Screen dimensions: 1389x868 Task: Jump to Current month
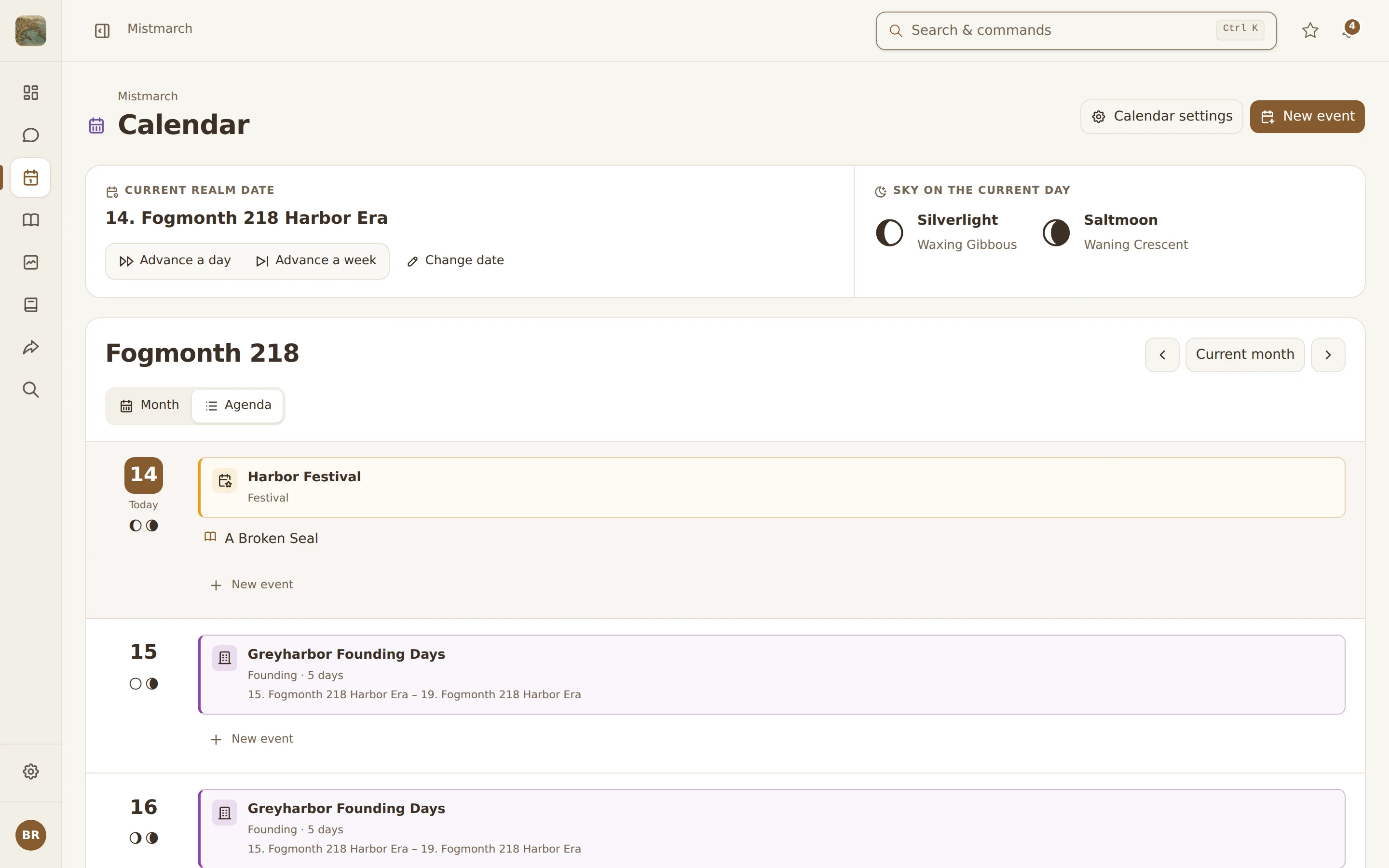tap(1245, 355)
